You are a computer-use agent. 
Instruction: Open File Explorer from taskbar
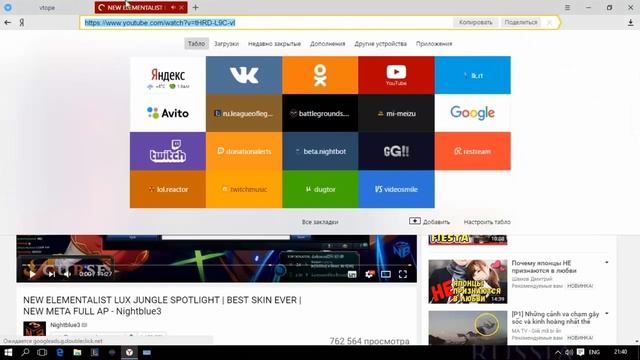coord(77,352)
